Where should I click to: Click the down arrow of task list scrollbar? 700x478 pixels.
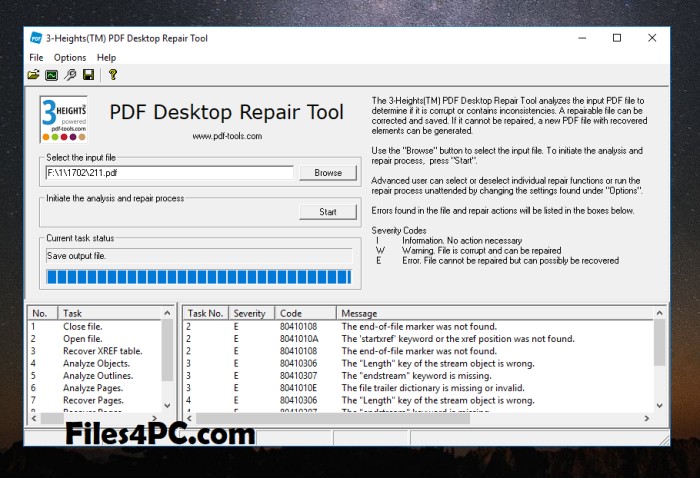point(167,405)
